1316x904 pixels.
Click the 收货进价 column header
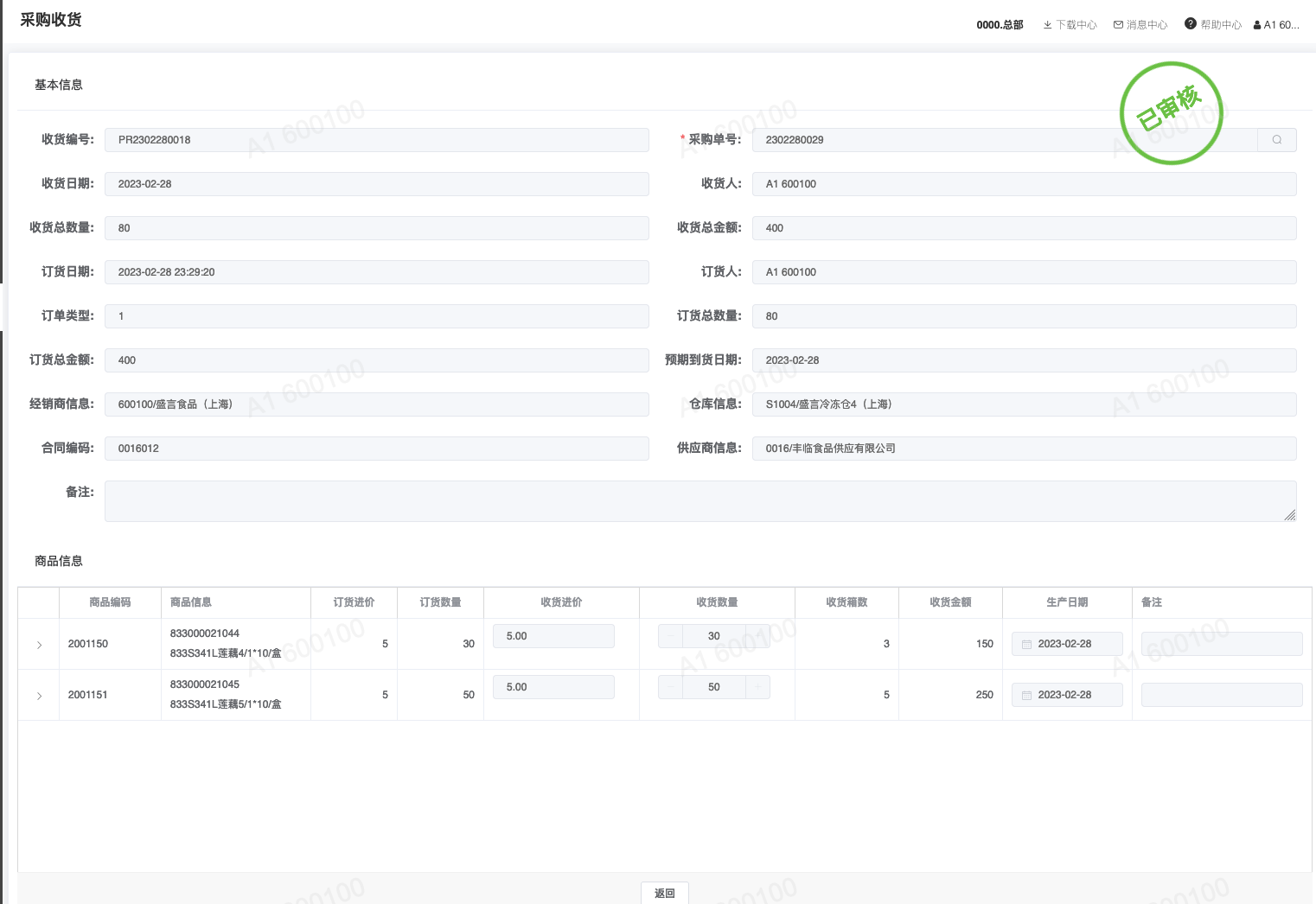coord(561,602)
